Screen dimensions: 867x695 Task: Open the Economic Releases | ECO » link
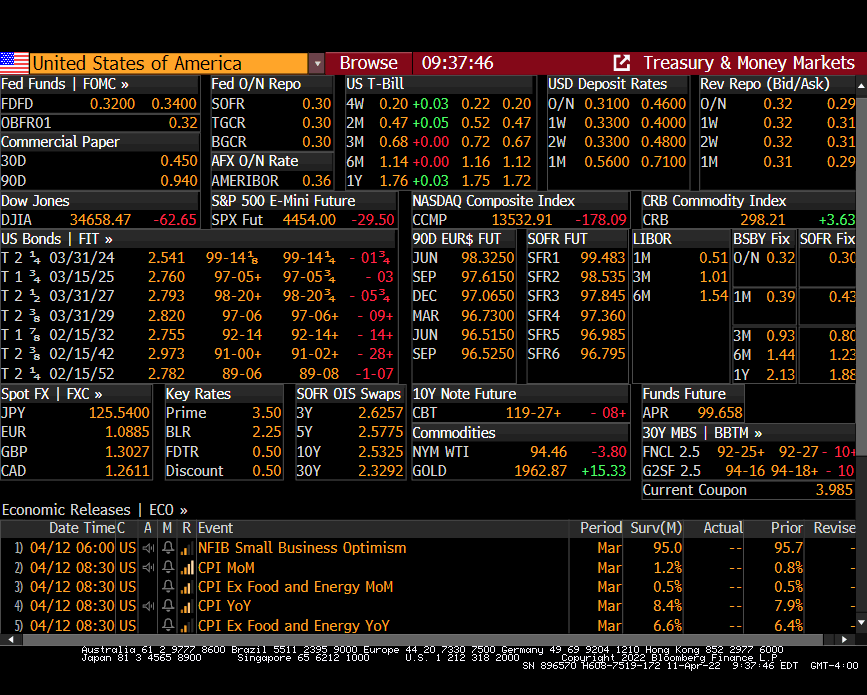[95, 509]
